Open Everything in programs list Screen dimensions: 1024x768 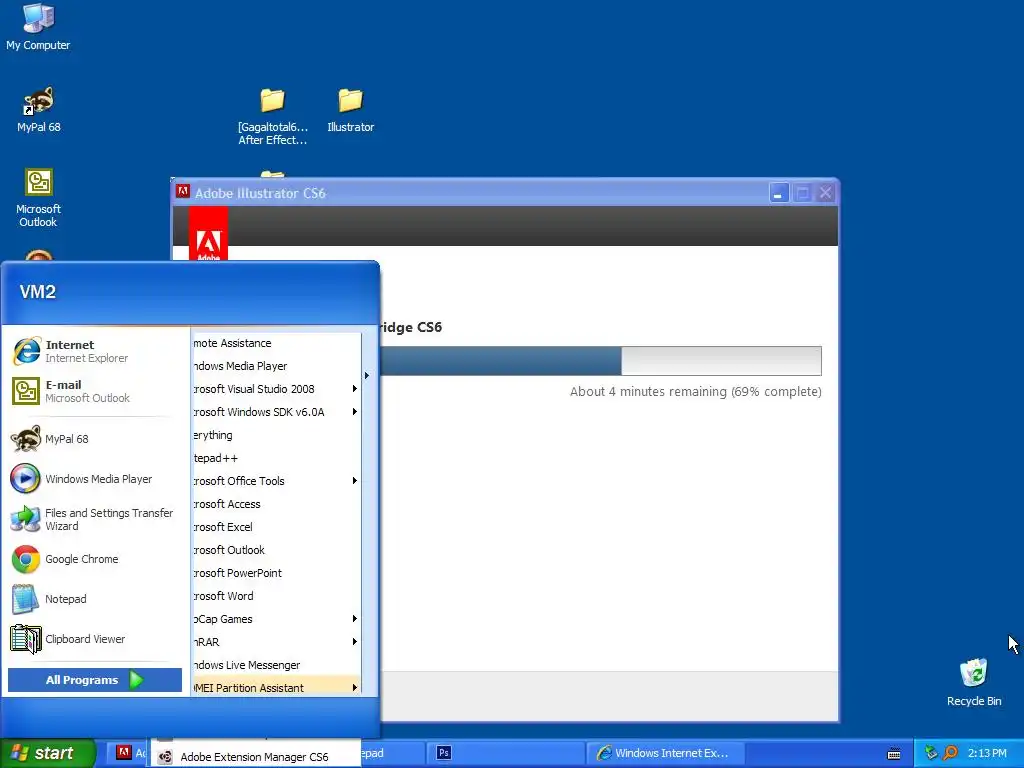click(x=276, y=435)
